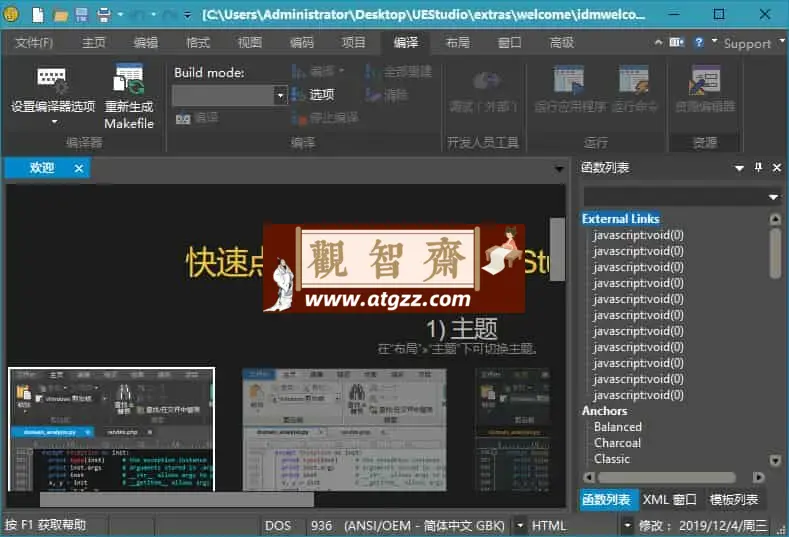Switch to the 视图 ribbon tab
The width and height of the screenshot is (789, 537).
250,43
